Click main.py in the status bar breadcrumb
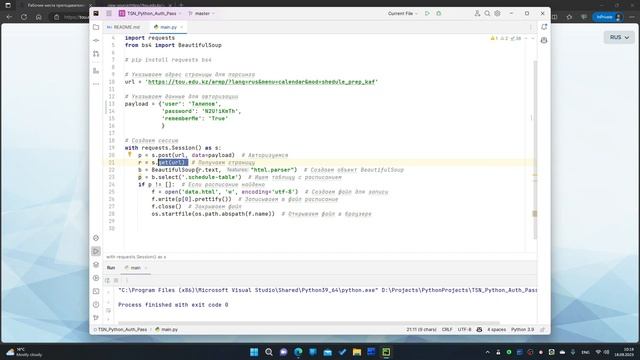 coord(167,329)
